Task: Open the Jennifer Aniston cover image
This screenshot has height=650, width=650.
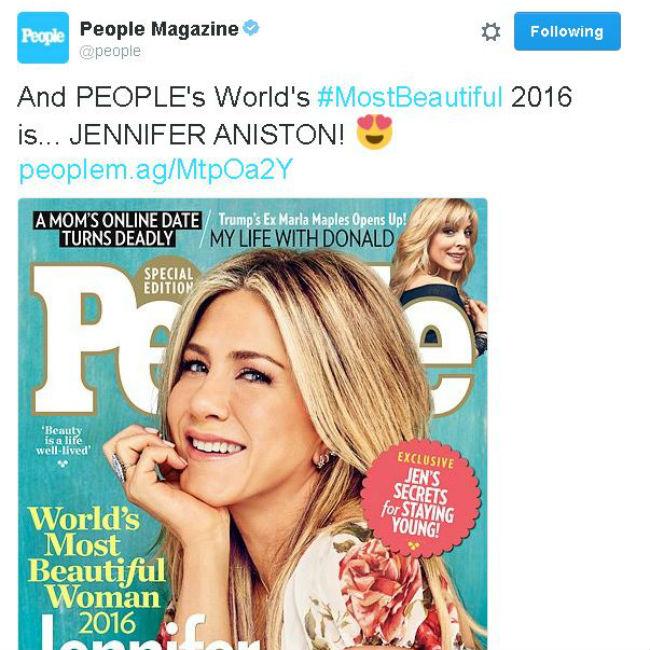Action: 252,424
